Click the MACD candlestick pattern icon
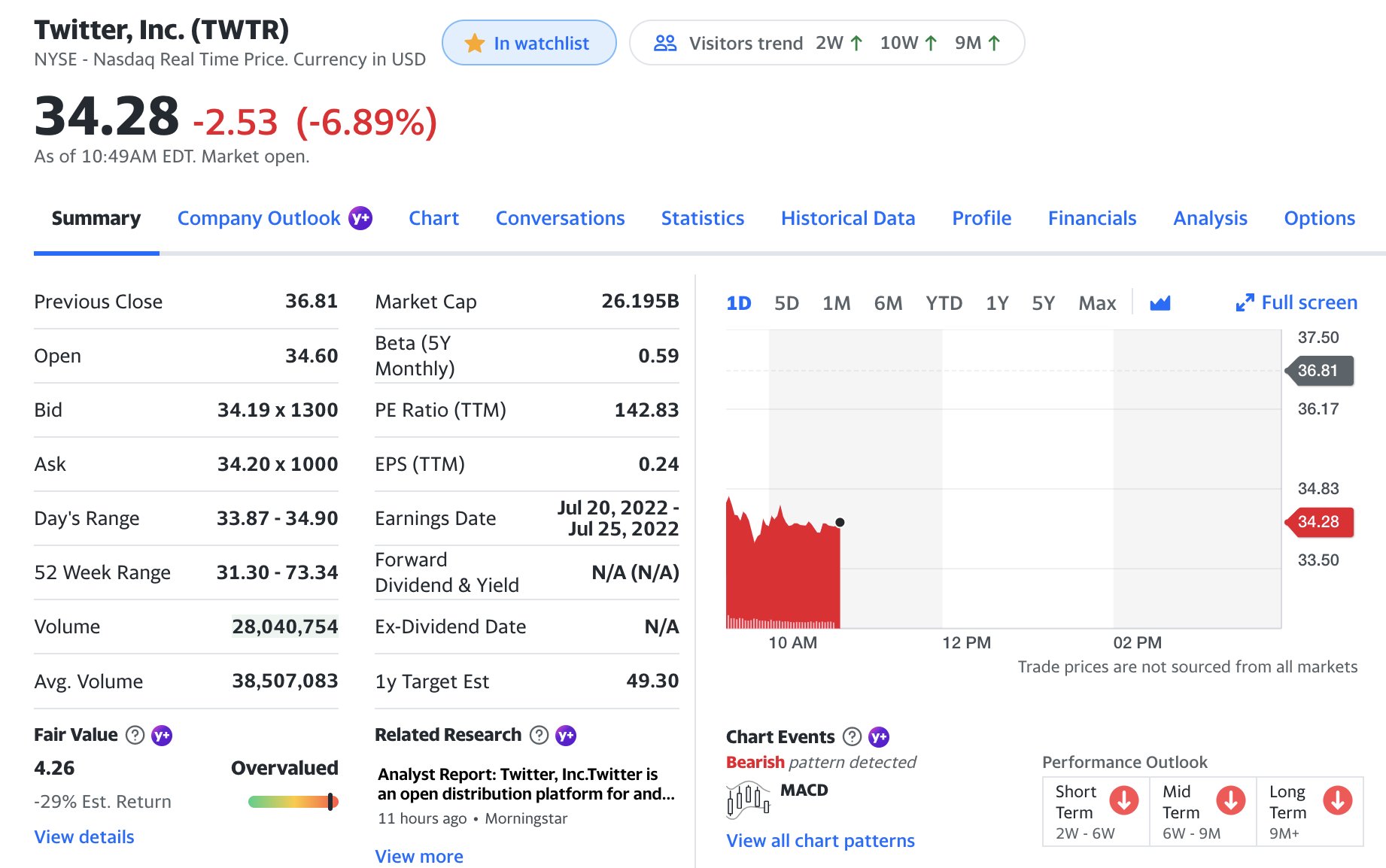Image resolution: width=1386 pixels, height=868 pixels. click(748, 799)
